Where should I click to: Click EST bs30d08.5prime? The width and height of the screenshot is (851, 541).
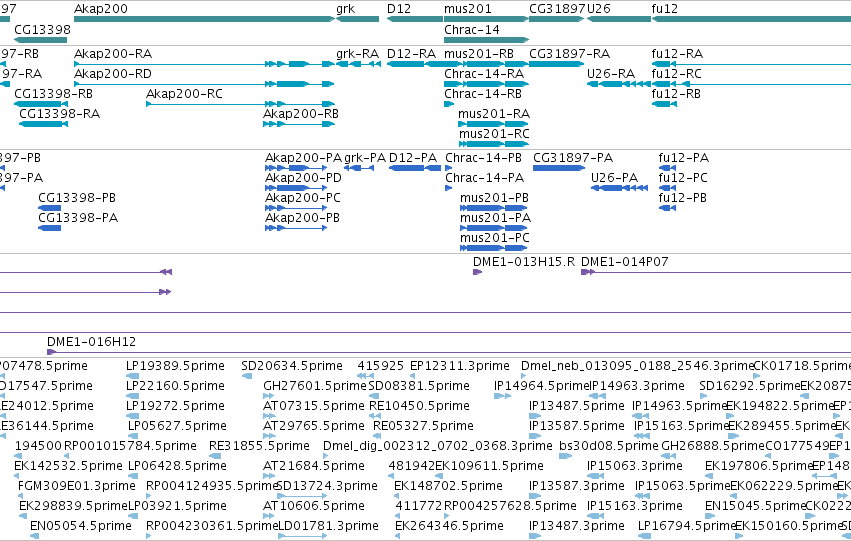(x=565, y=456)
